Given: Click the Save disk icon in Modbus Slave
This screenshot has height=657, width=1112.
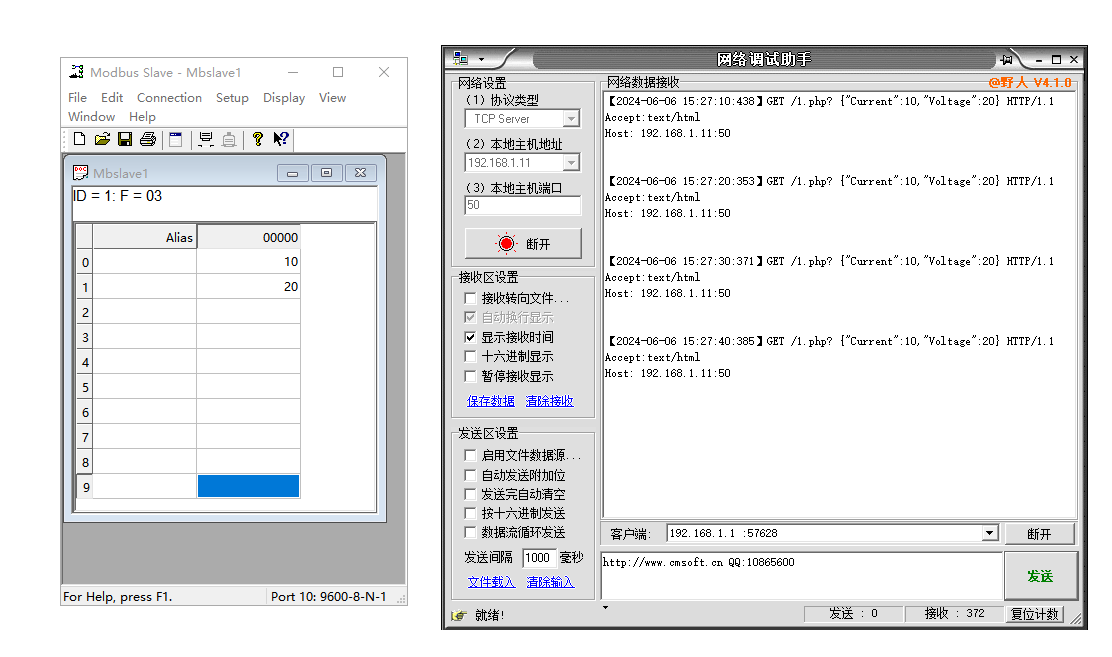Looking at the screenshot, I should [x=125, y=139].
